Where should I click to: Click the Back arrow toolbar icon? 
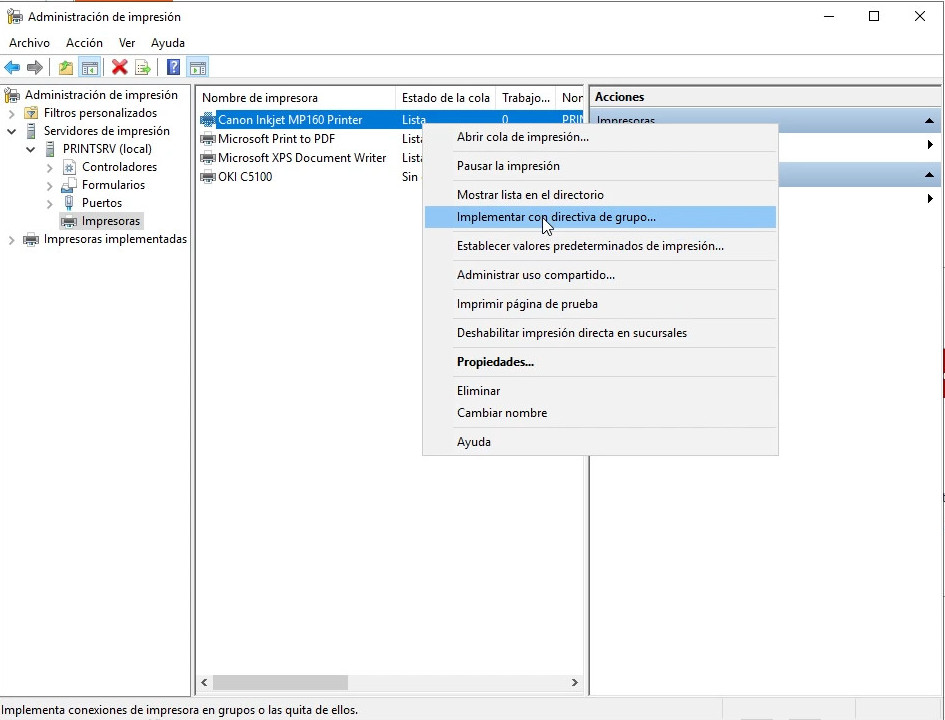12,68
